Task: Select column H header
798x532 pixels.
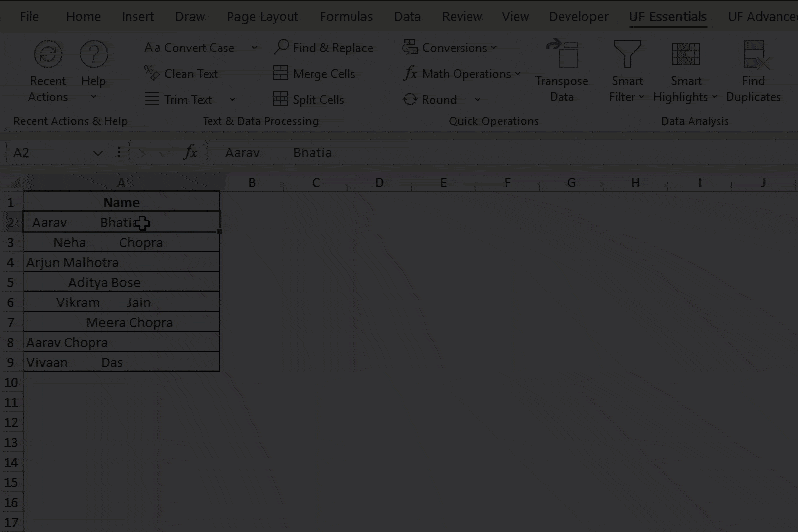Action: pos(635,182)
